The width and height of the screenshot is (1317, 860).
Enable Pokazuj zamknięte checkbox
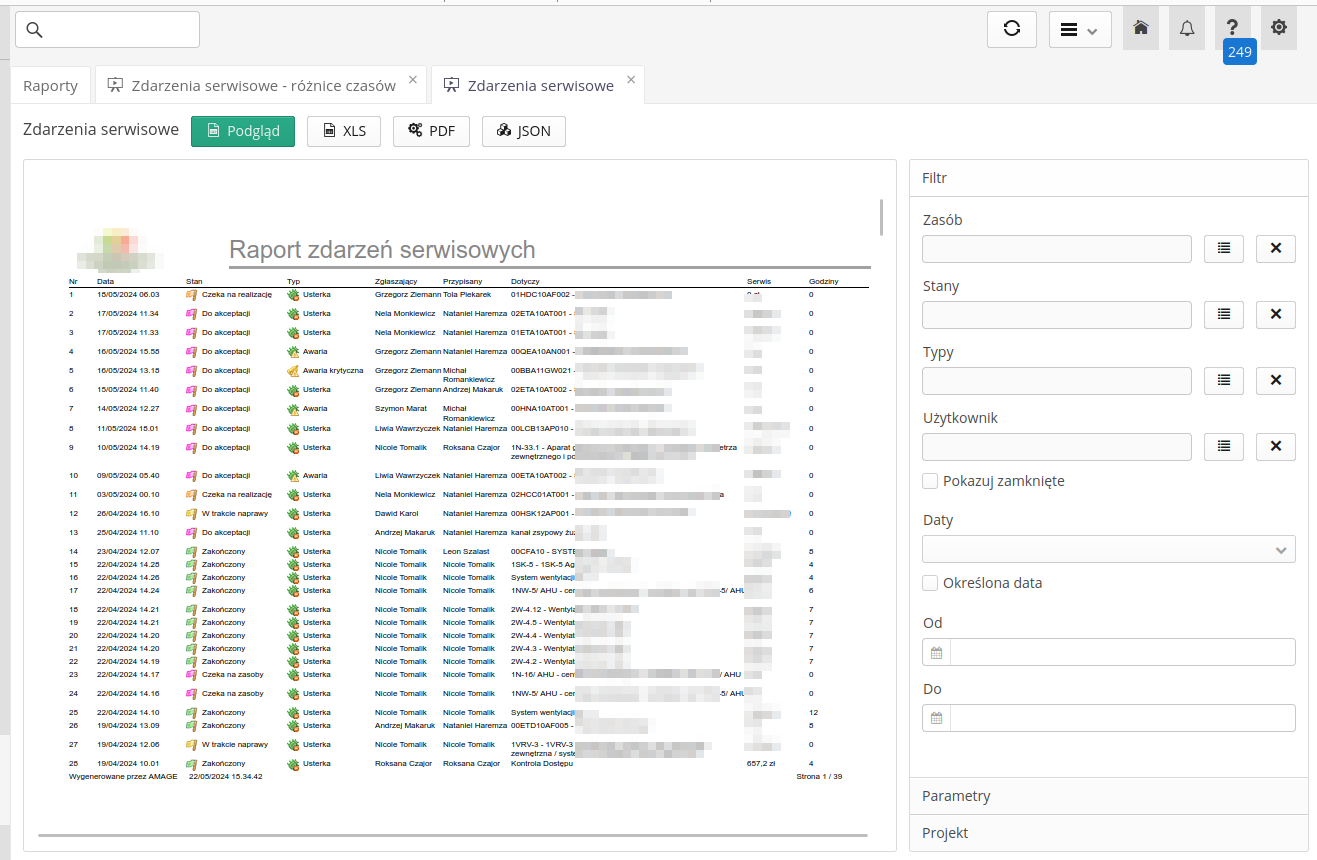pyautogui.click(x=931, y=481)
